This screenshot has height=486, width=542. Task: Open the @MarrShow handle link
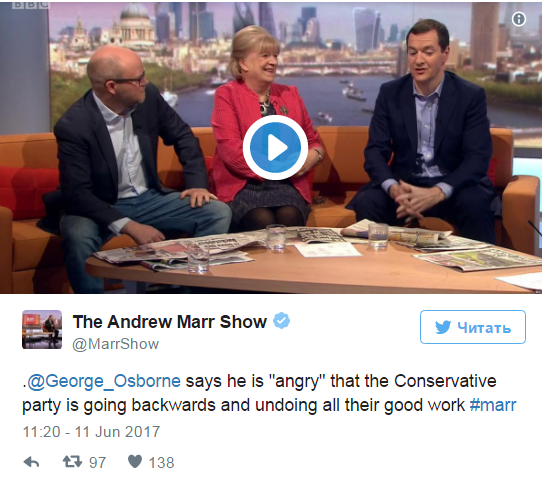(x=115, y=344)
